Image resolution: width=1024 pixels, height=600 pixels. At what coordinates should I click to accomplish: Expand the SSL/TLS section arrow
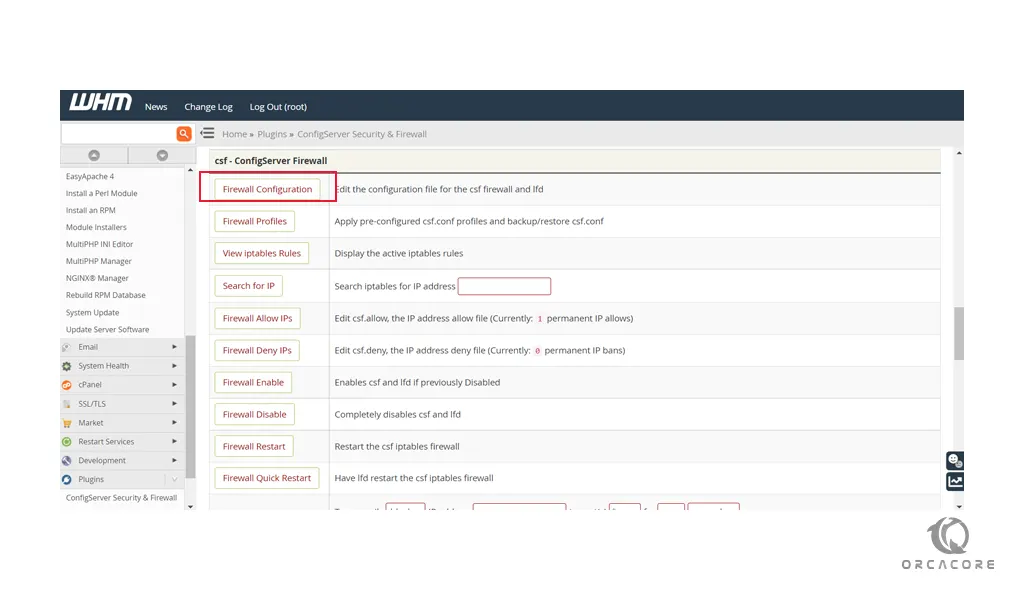(174, 404)
